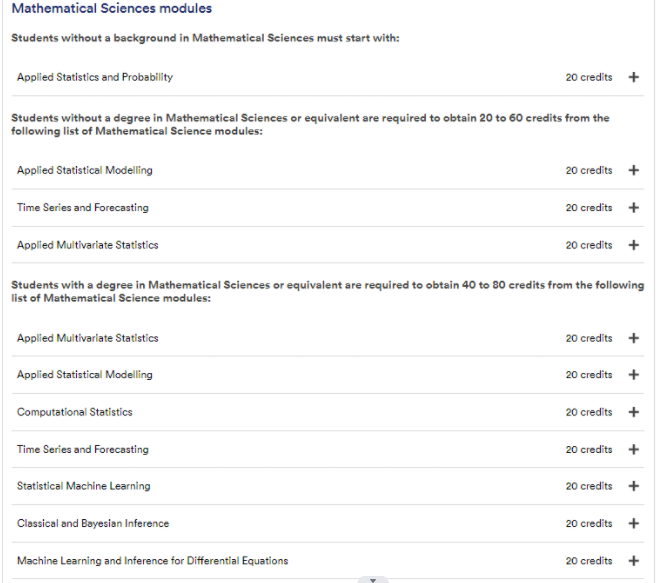Click plus icon for Applied Multivariate Statistics in 20 to 60 credits list

(633, 245)
